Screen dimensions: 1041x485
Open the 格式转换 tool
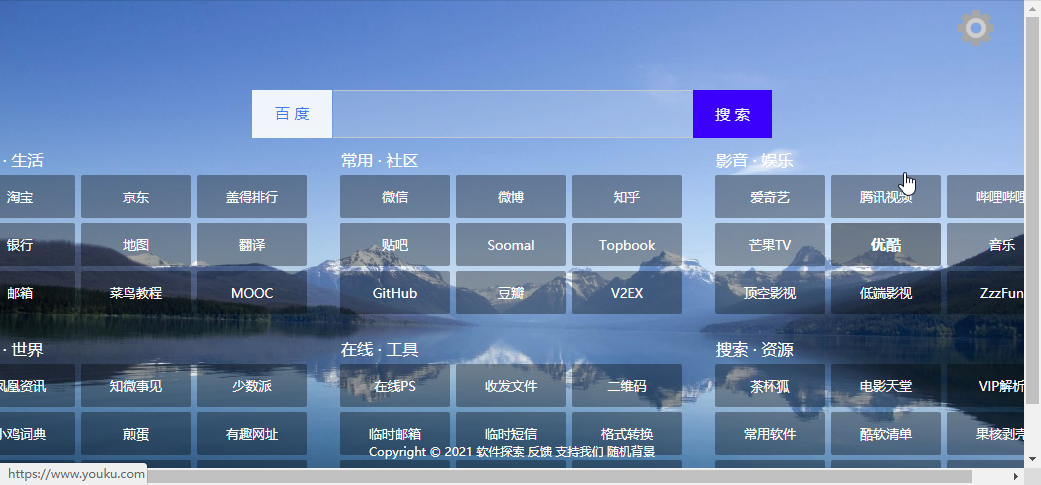(627, 433)
